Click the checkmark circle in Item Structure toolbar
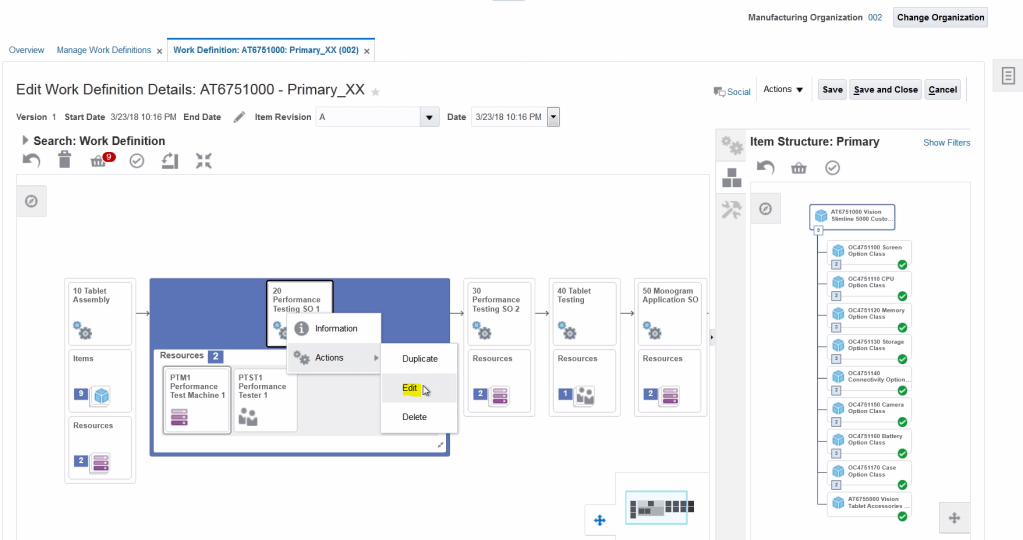 pos(832,168)
